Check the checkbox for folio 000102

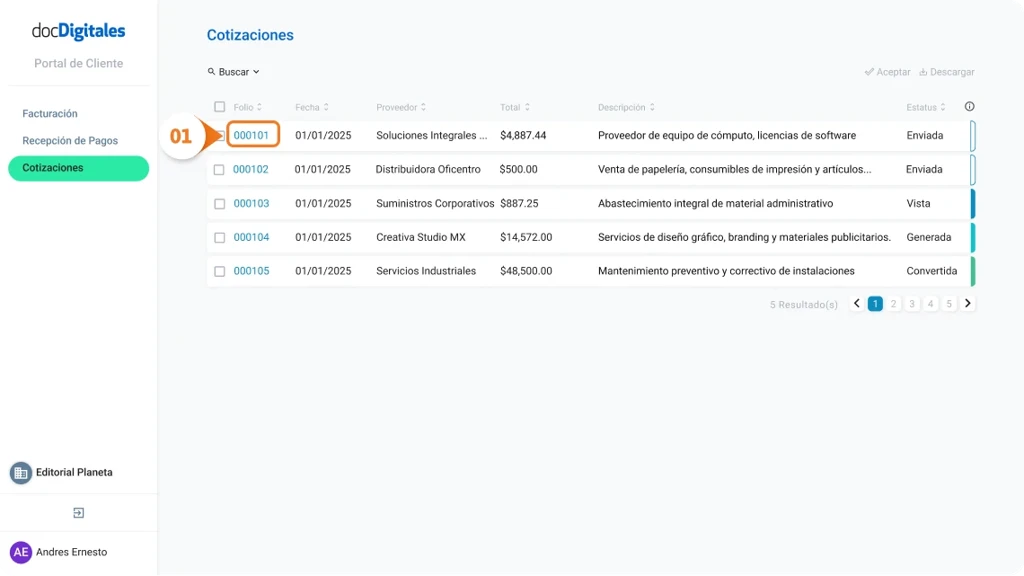tap(220, 169)
